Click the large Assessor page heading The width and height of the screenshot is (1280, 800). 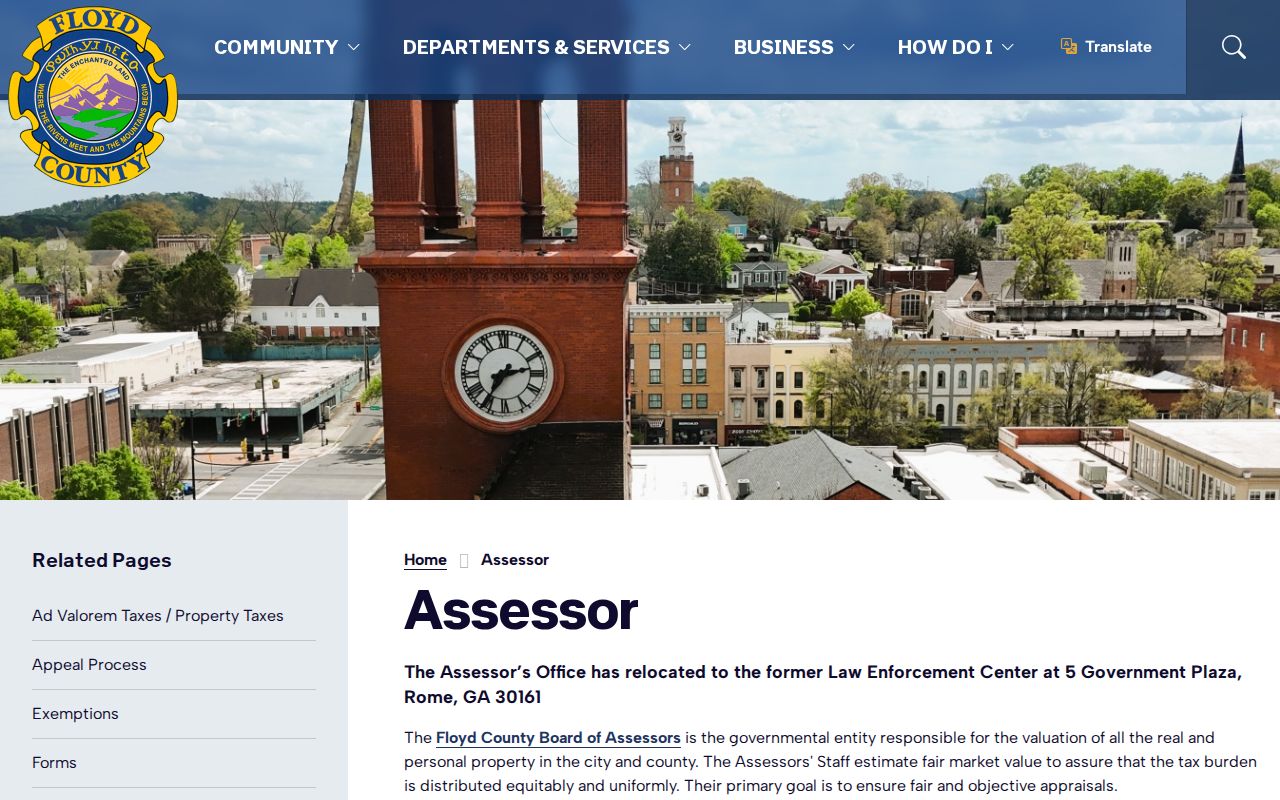[521, 610]
